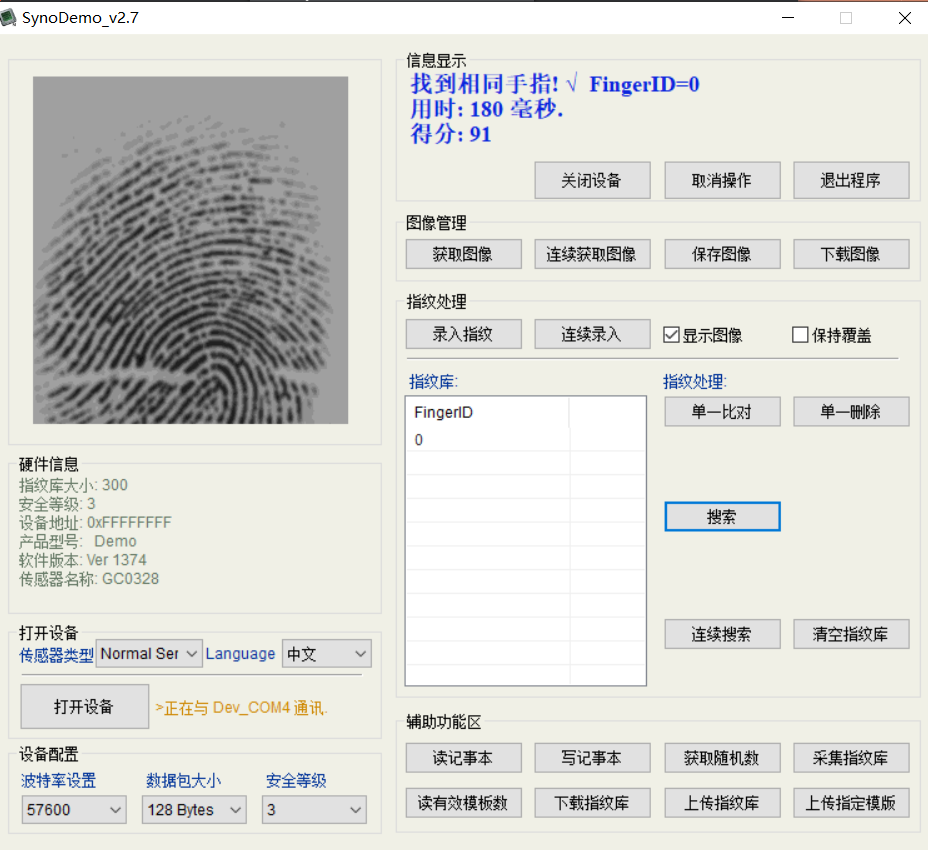Click the 获取图像 button
The width and height of the screenshot is (928, 850).
point(462,253)
